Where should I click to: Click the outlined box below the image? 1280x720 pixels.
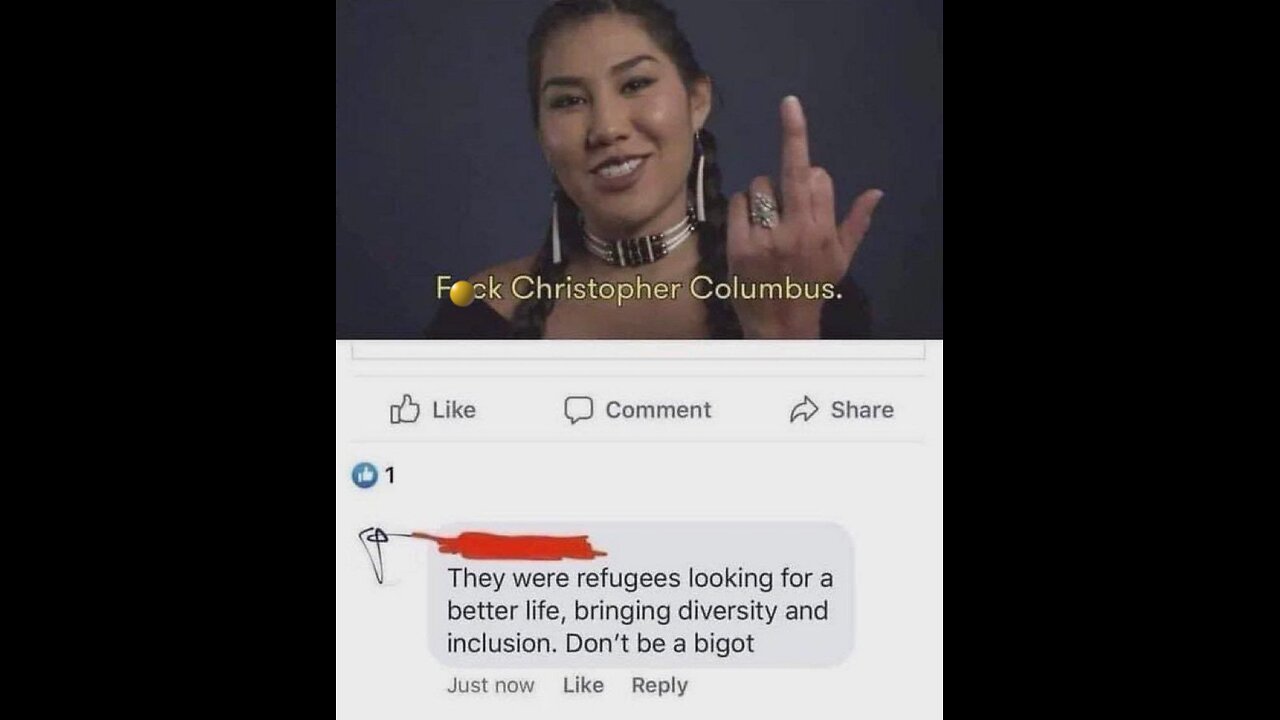639,349
